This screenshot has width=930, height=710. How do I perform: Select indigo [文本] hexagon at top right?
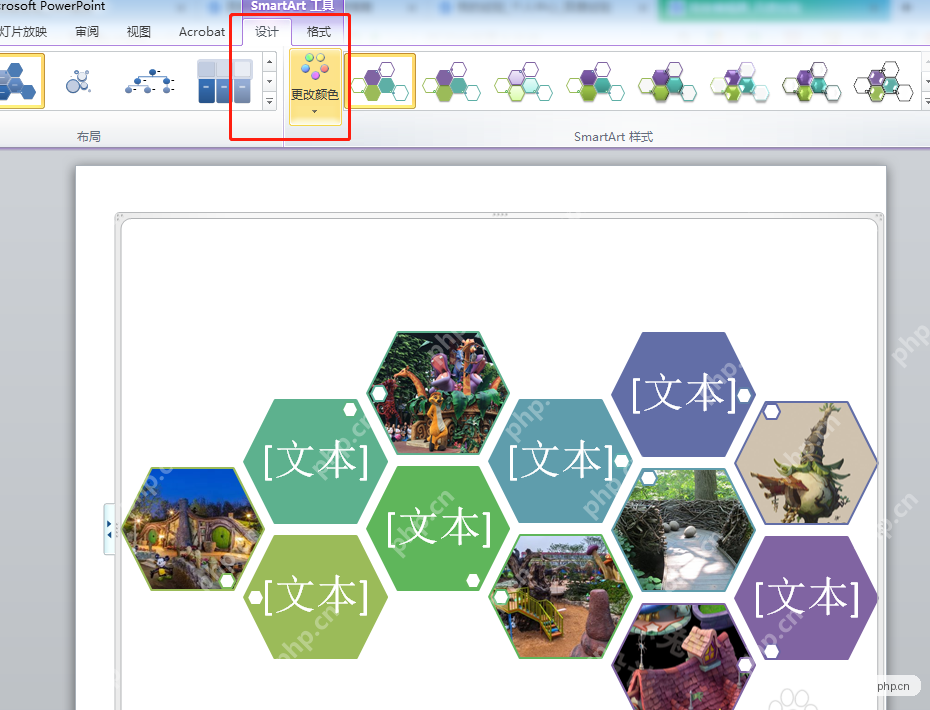(x=683, y=394)
